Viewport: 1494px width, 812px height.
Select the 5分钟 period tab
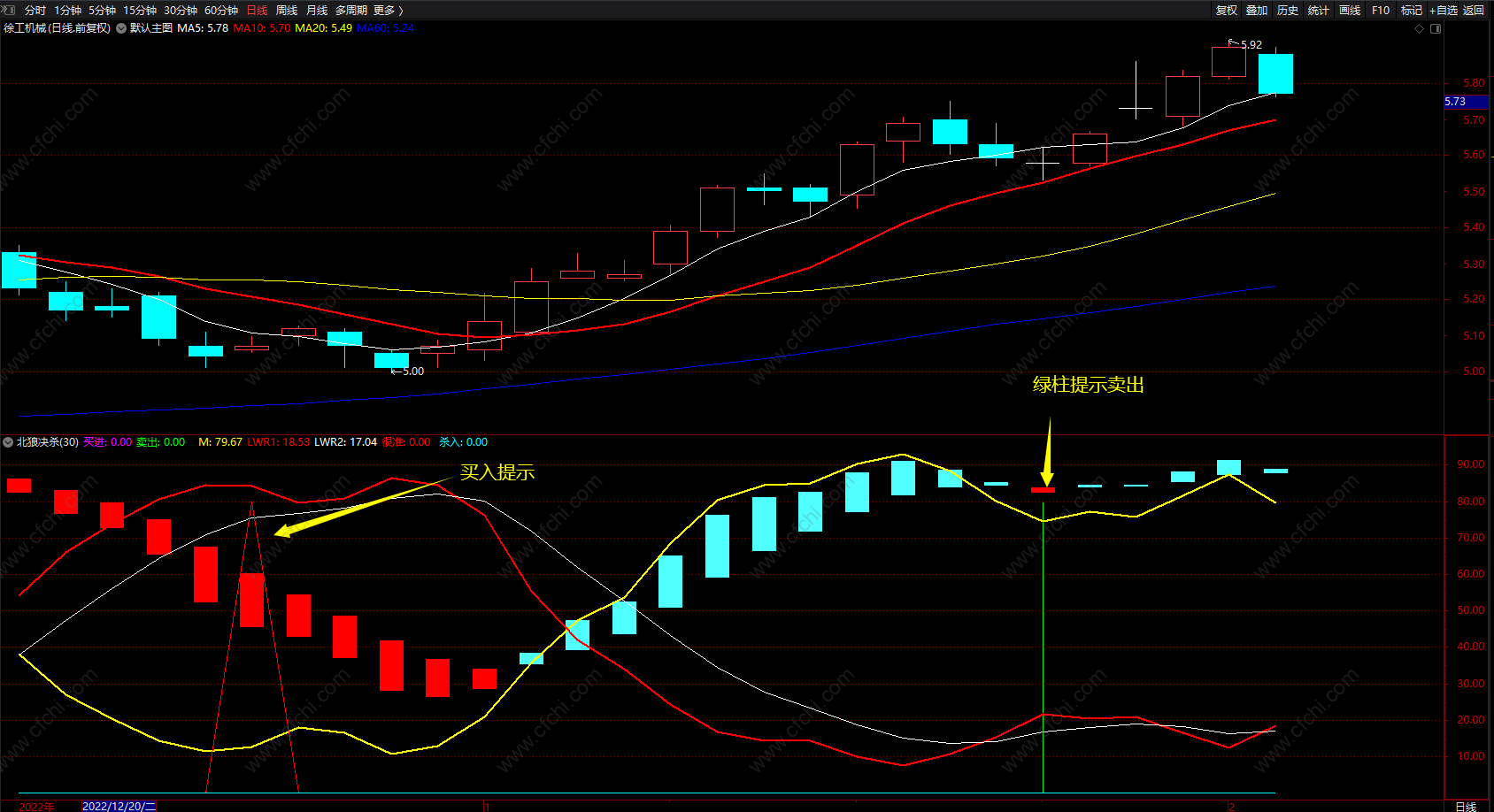click(103, 11)
